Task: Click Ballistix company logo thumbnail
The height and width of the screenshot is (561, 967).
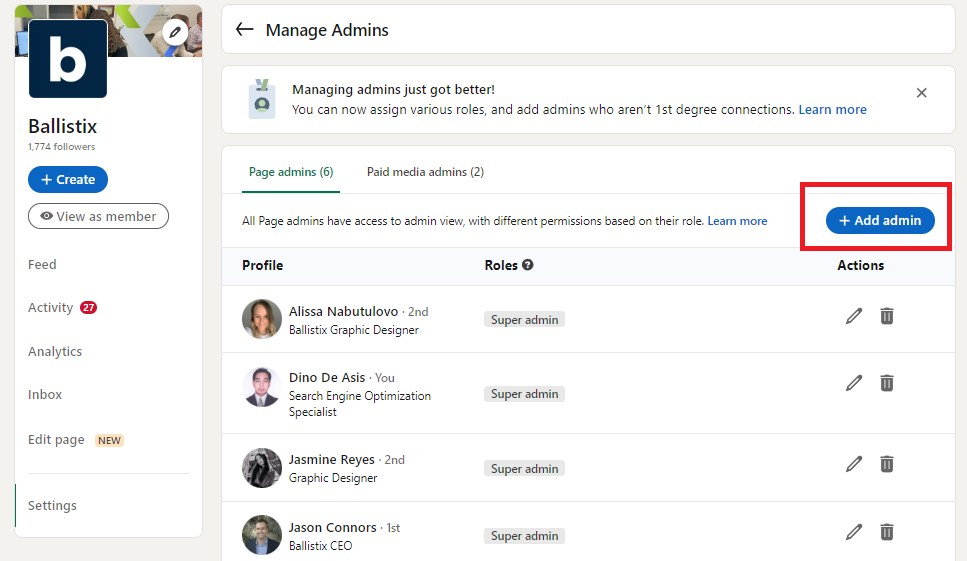Action: (x=68, y=60)
